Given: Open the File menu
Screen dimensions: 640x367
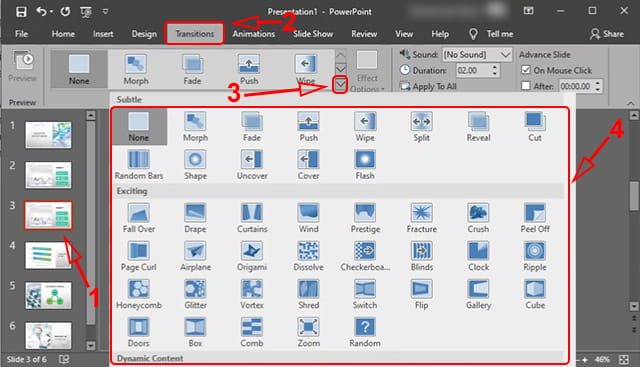Looking at the screenshot, I should pyautogui.click(x=21, y=34).
